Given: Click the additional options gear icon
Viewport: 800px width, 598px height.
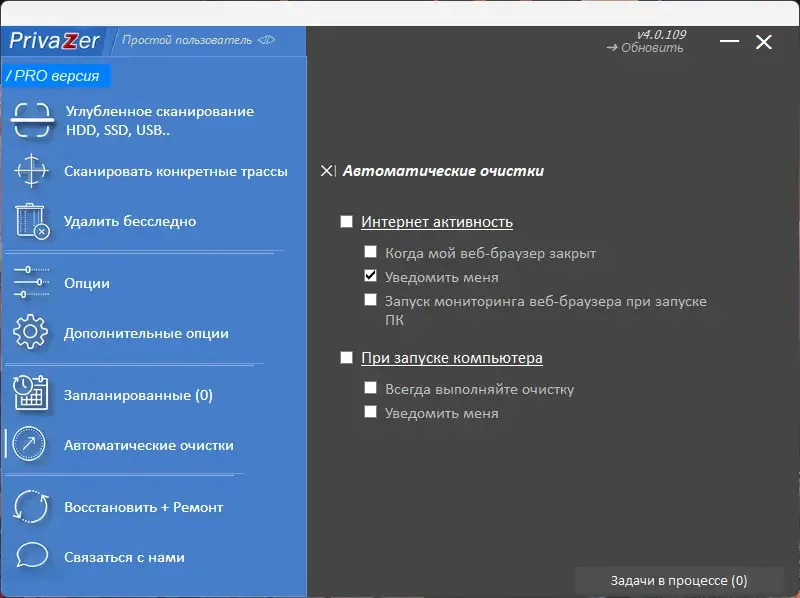Looking at the screenshot, I should tap(33, 332).
